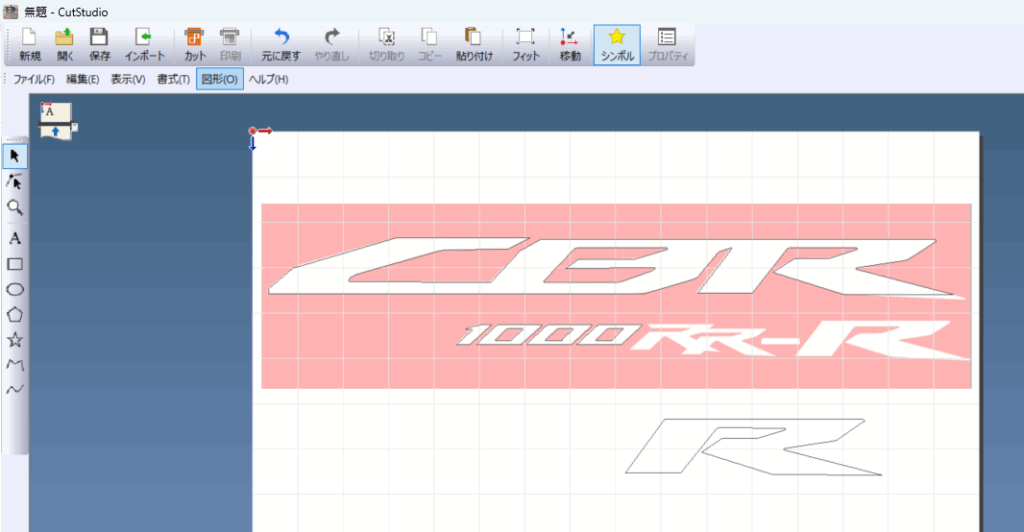Select the text A tool
The image size is (1024, 532).
click(x=14, y=238)
